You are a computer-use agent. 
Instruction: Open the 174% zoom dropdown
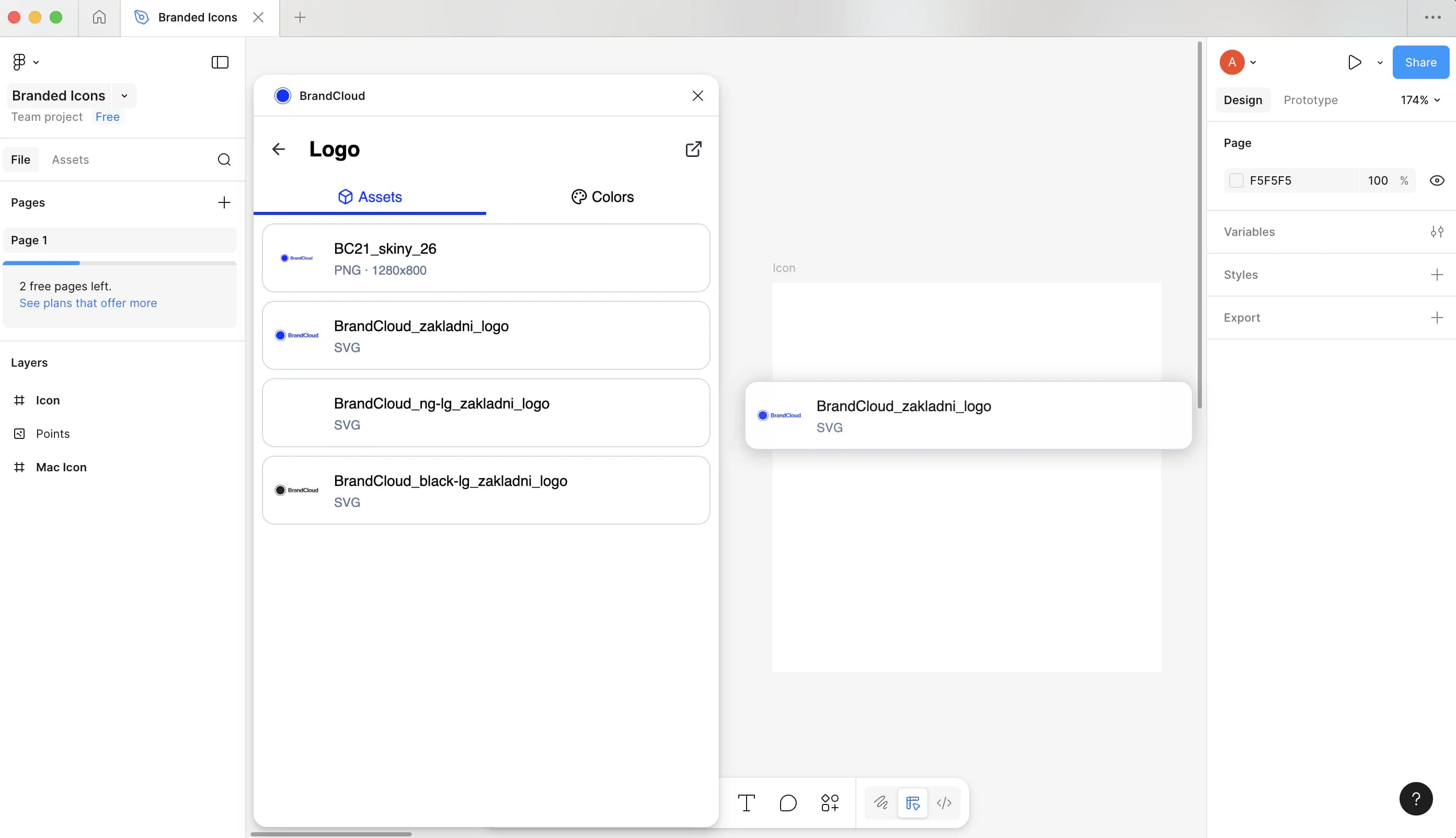pos(1420,100)
